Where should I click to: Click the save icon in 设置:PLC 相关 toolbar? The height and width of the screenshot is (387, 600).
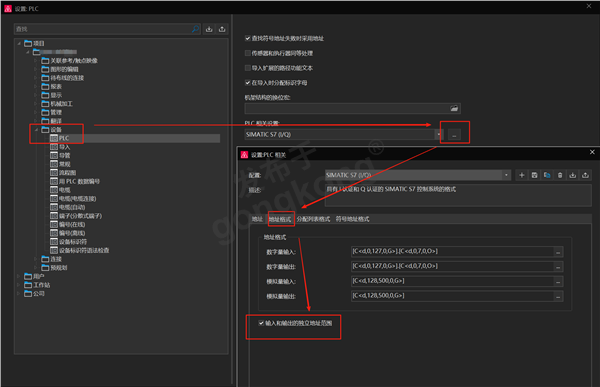click(x=535, y=175)
